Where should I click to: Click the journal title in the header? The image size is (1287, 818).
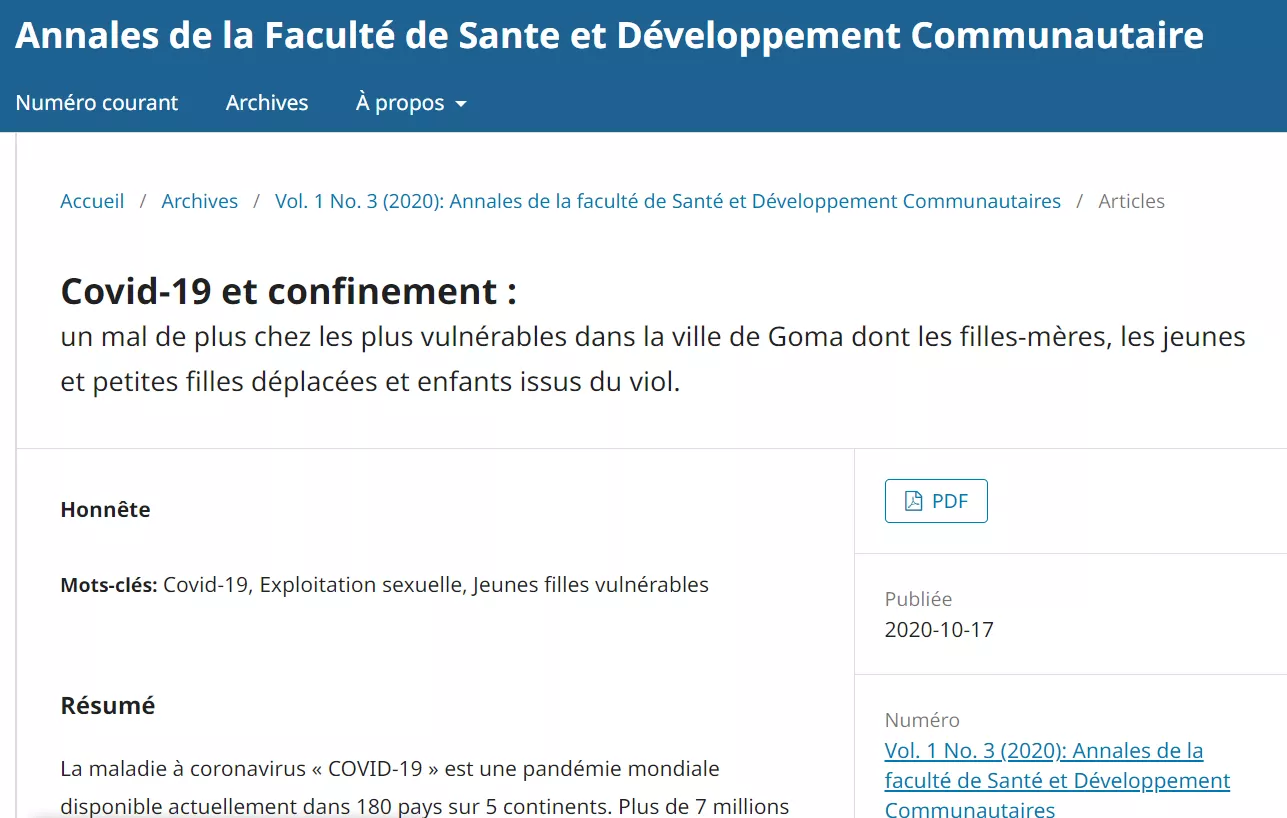pos(609,35)
